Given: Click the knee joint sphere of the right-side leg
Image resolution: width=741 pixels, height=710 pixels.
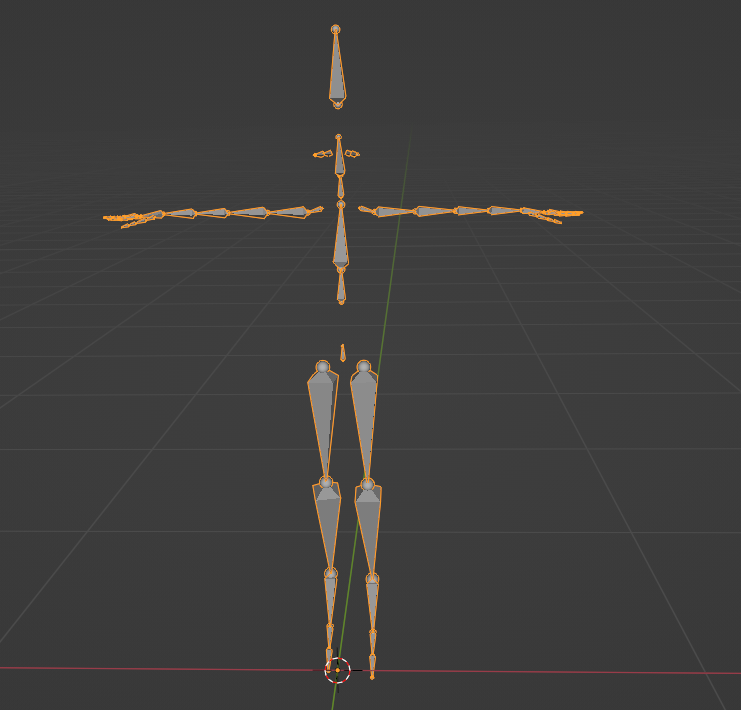Looking at the screenshot, I should [368, 485].
